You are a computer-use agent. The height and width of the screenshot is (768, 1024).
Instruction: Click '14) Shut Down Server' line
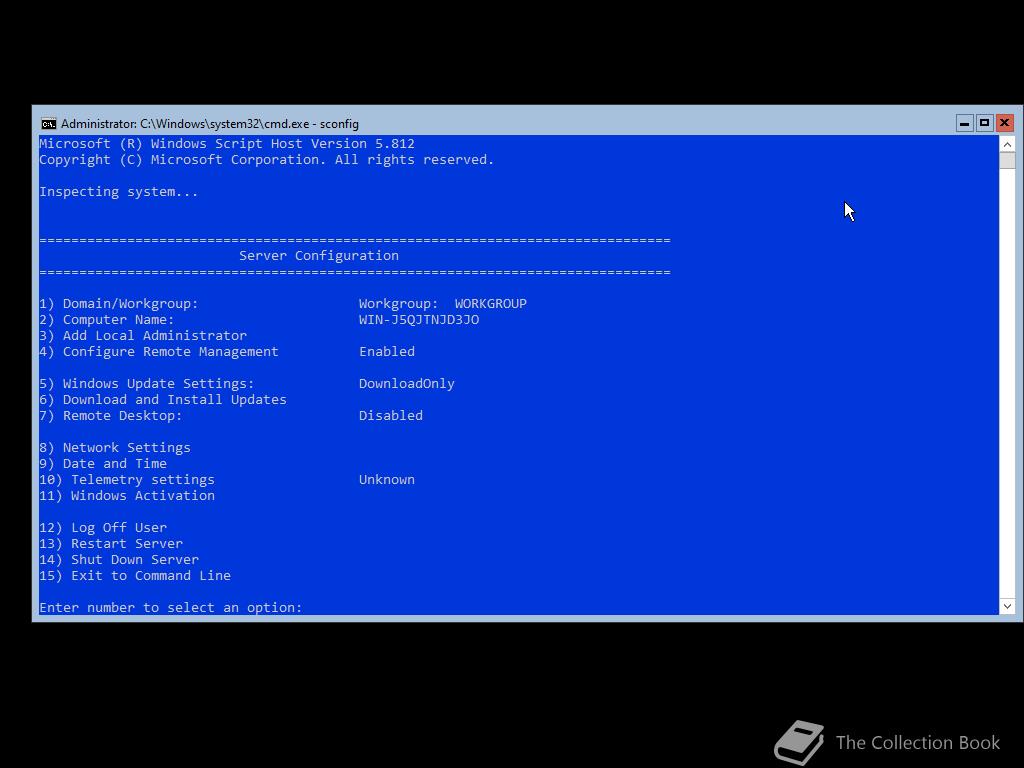click(119, 560)
